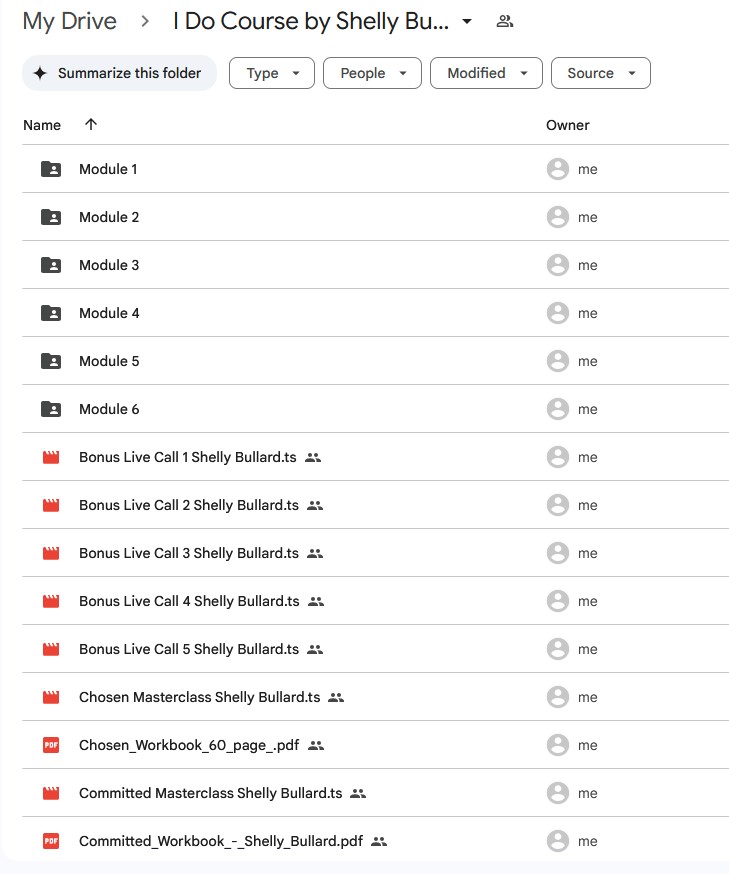
Task: Open the Modified filter dropdown
Action: tap(487, 73)
